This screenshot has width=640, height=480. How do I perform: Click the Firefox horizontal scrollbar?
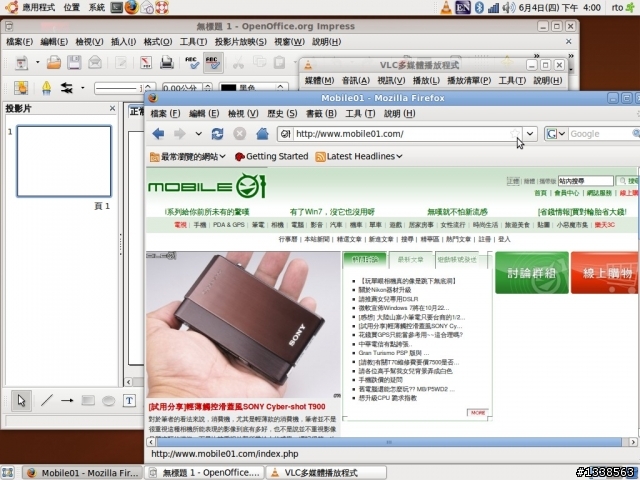click(389, 442)
